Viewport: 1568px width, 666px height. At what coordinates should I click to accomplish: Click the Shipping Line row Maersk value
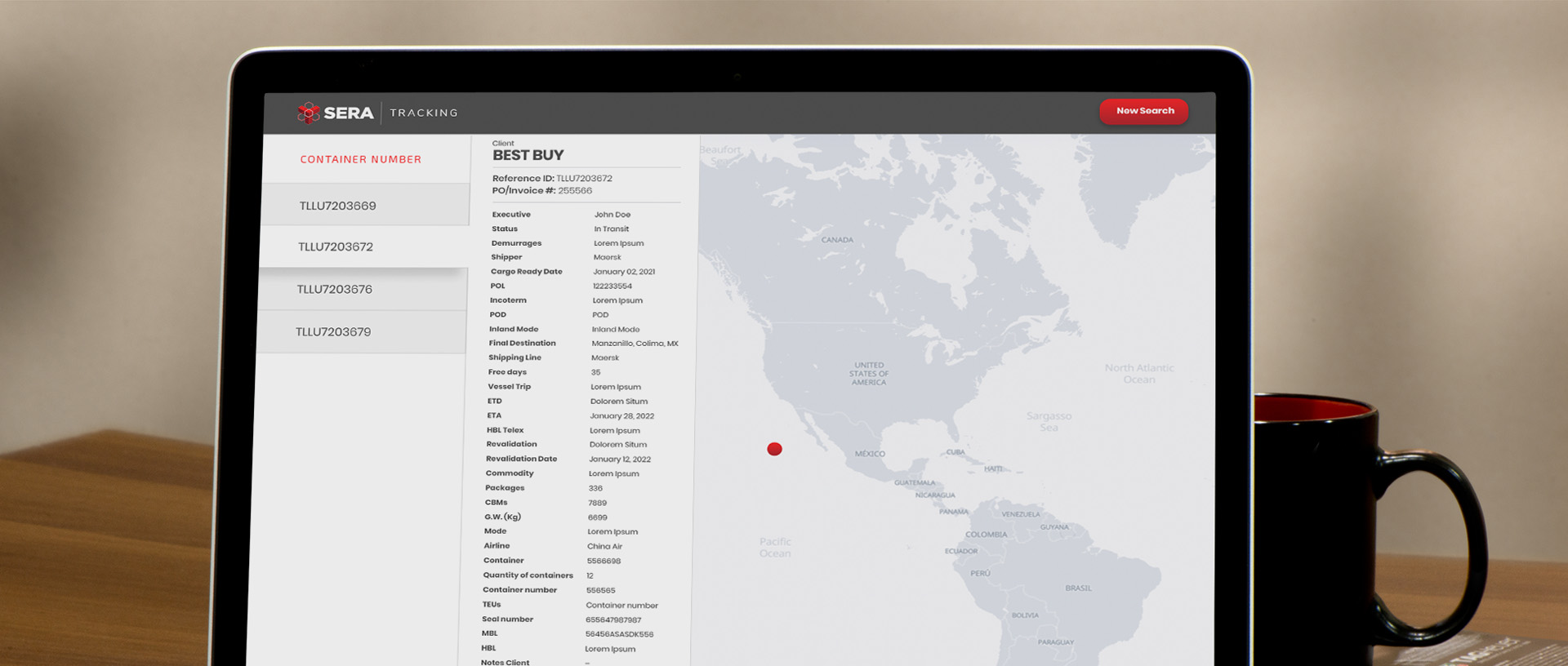[605, 357]
